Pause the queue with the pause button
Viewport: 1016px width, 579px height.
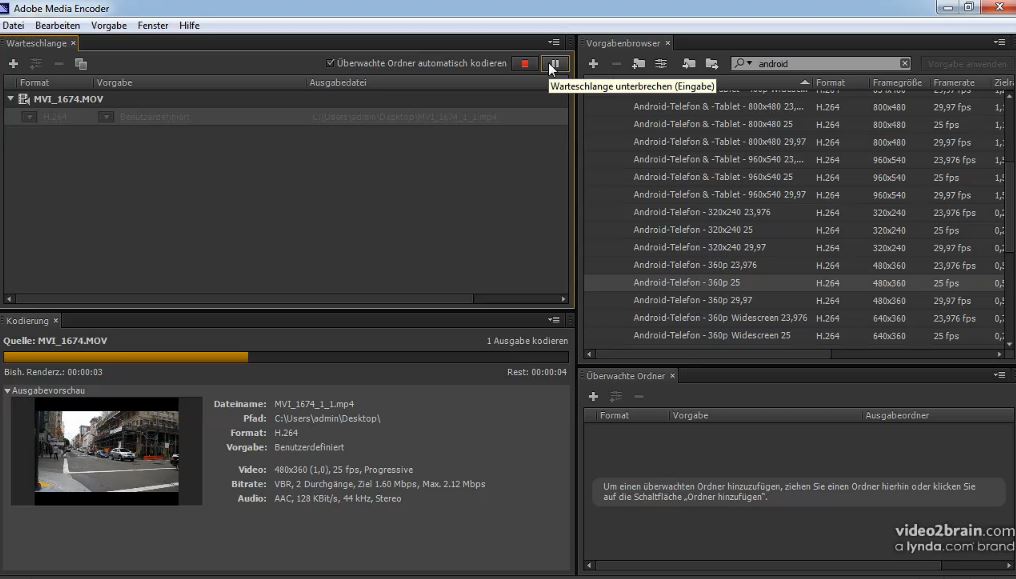coord(555,63)
